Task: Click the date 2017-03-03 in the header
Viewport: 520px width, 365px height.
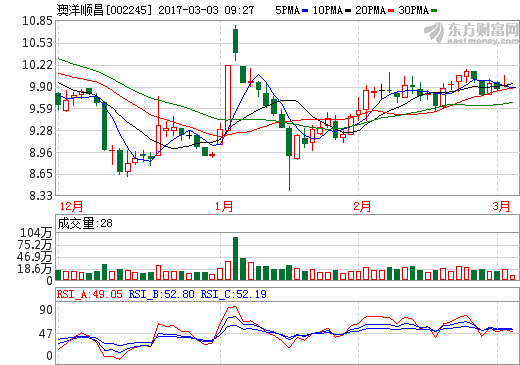Action: click(188, 10)
